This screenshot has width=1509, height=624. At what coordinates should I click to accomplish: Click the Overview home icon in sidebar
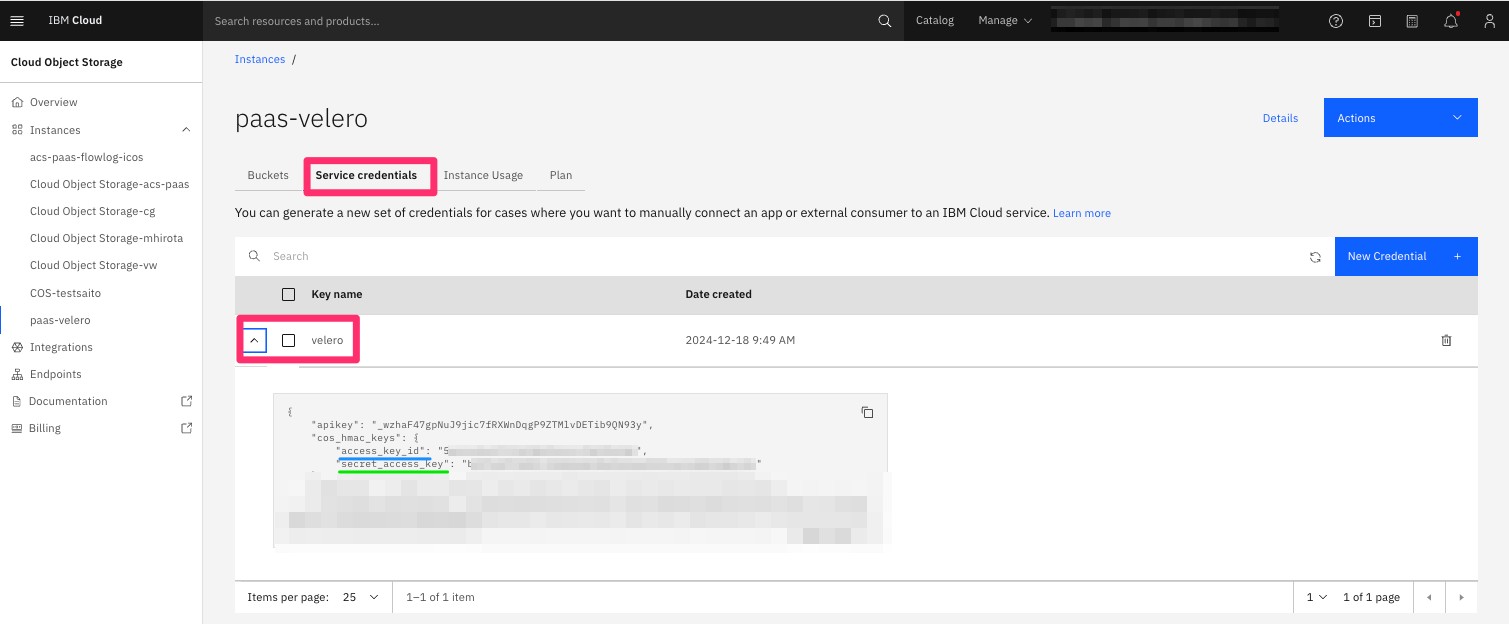[17, 102]
